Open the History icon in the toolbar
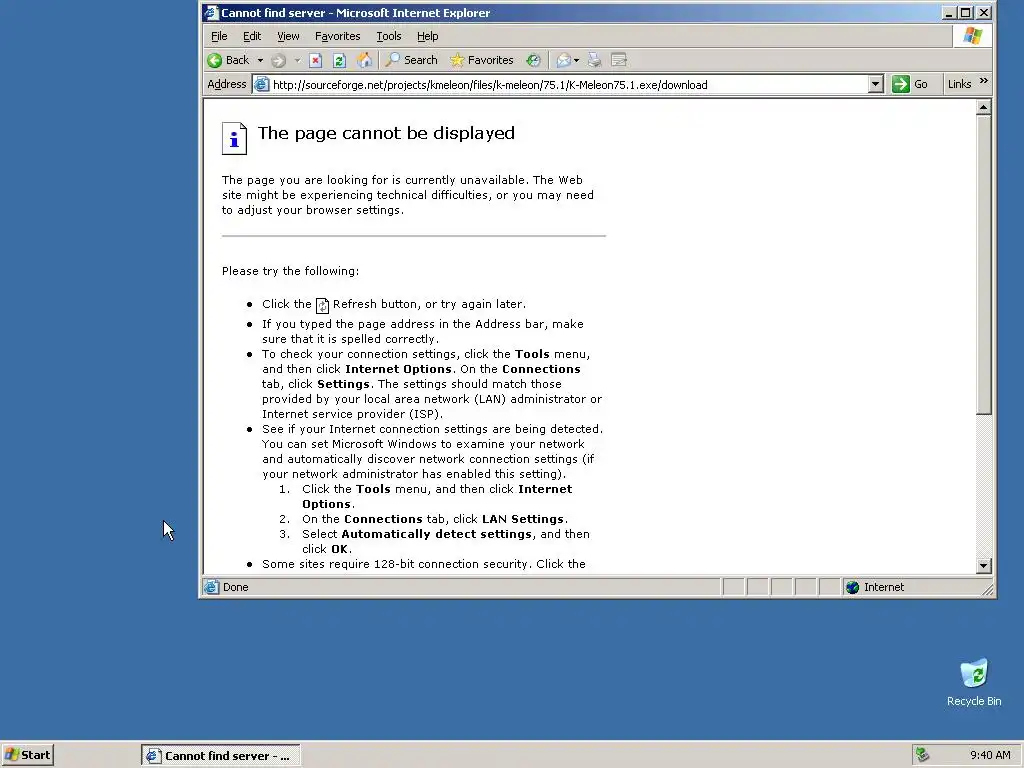This screenshot has height=768, width=1024. tap(534, 60)
